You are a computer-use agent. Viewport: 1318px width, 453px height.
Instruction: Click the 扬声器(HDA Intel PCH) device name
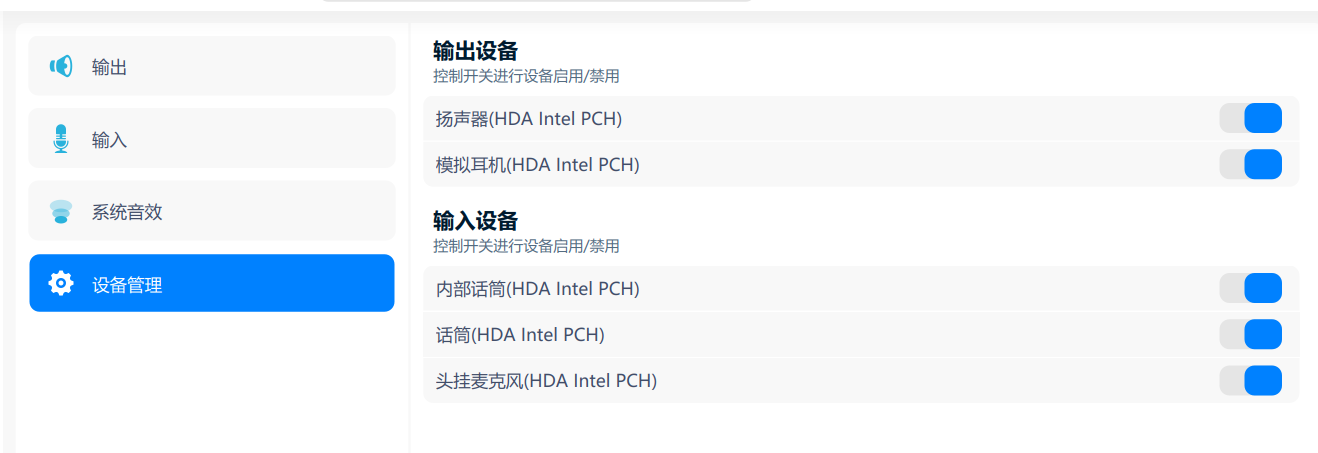tap(529, 119)
